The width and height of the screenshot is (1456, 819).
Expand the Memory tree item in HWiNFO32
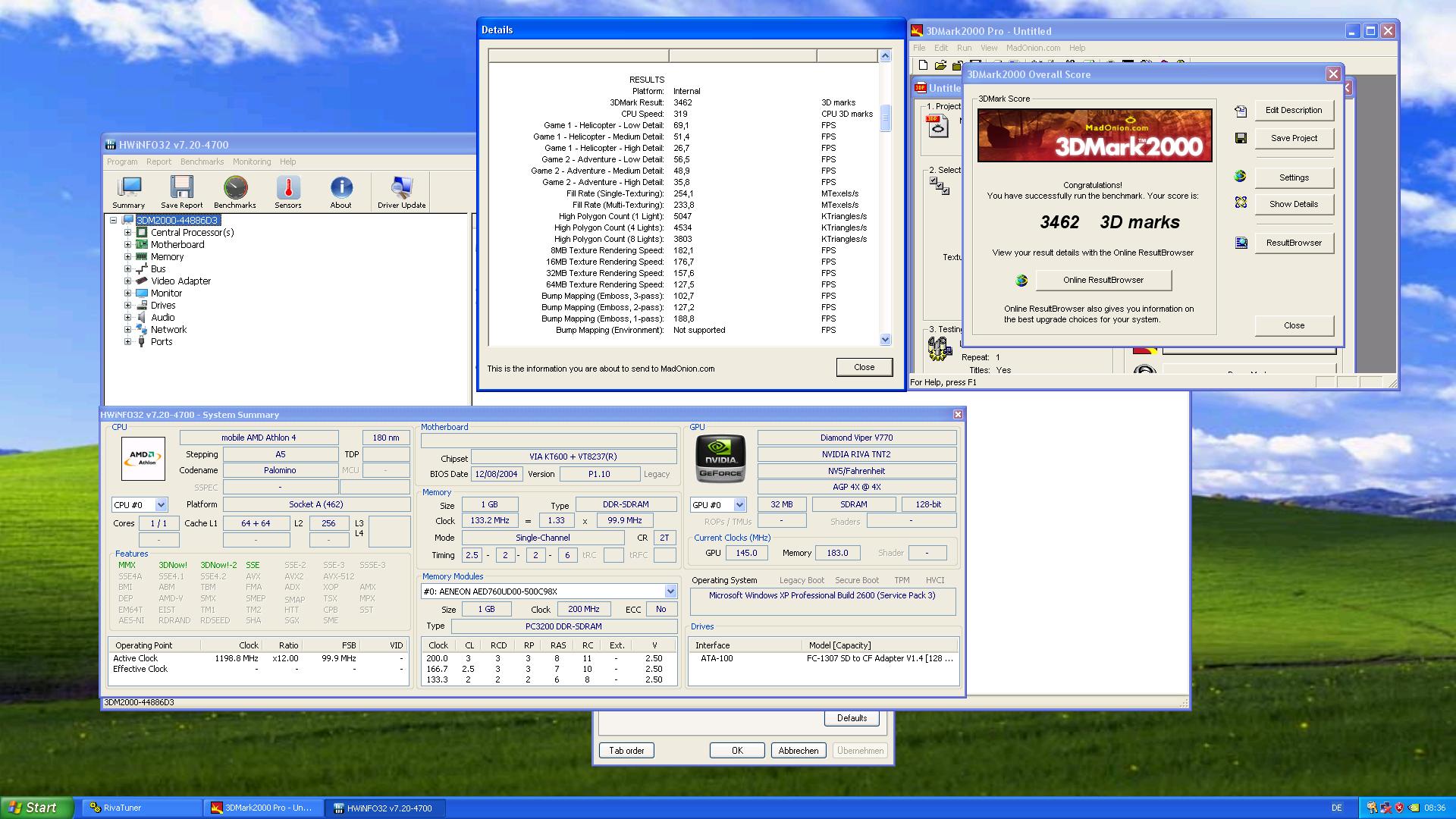point(127,256)
